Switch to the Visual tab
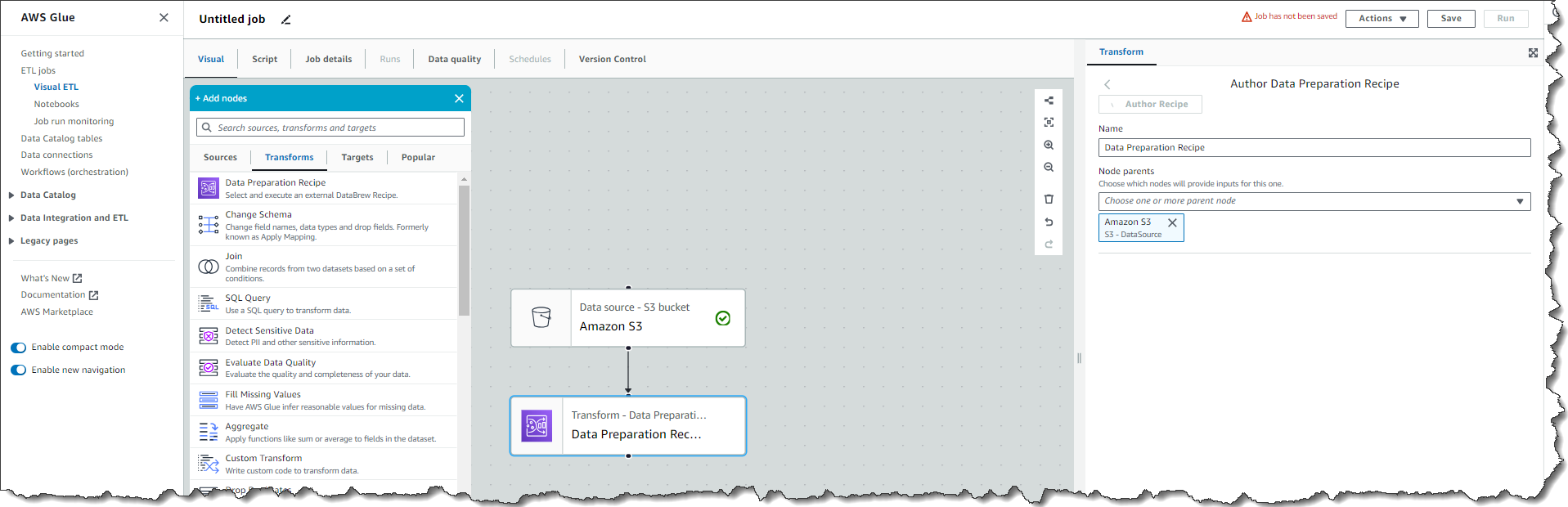Screen dimensions: 1568x507 click(211, 59)
